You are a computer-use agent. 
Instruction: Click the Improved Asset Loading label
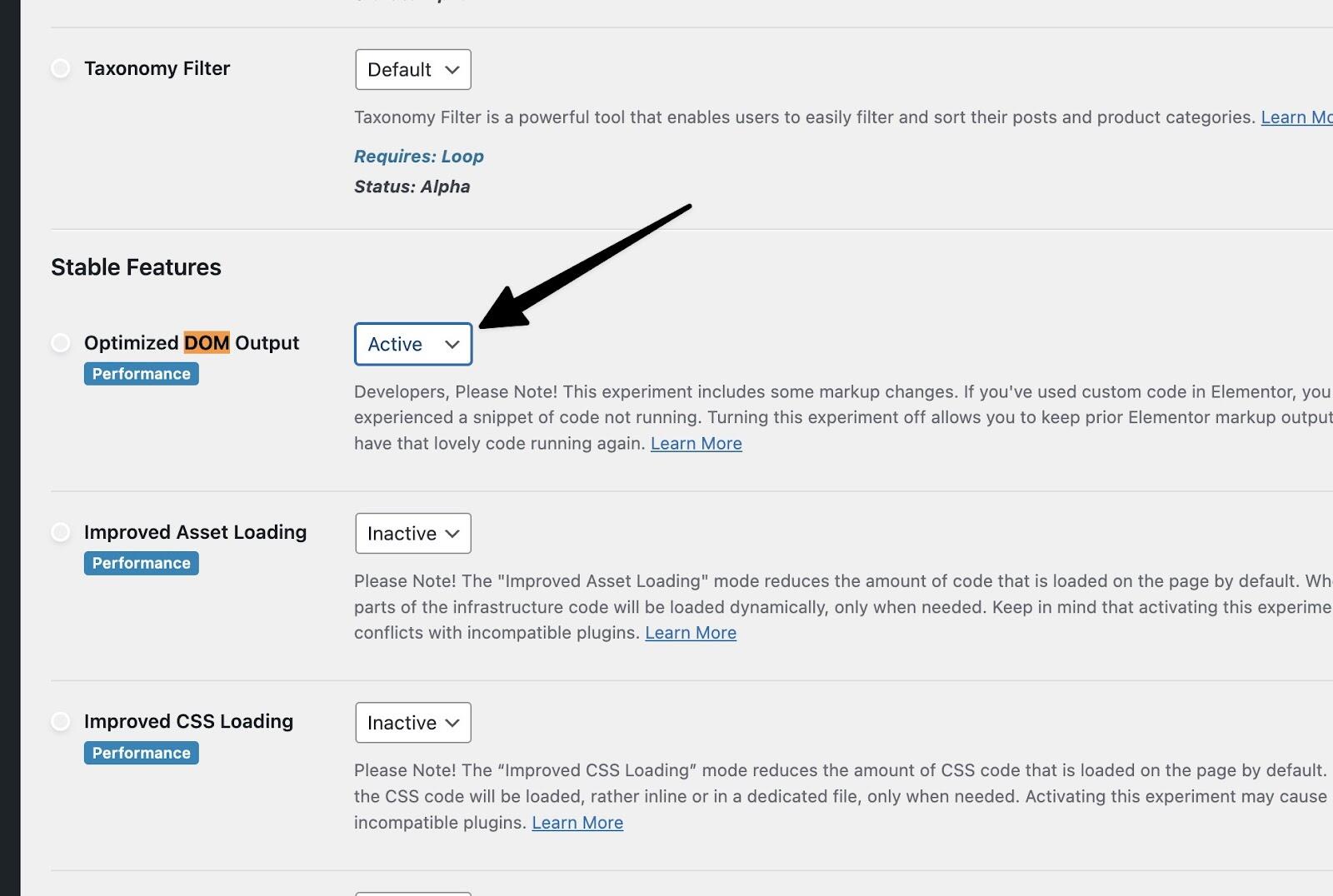tap(196, 532)
